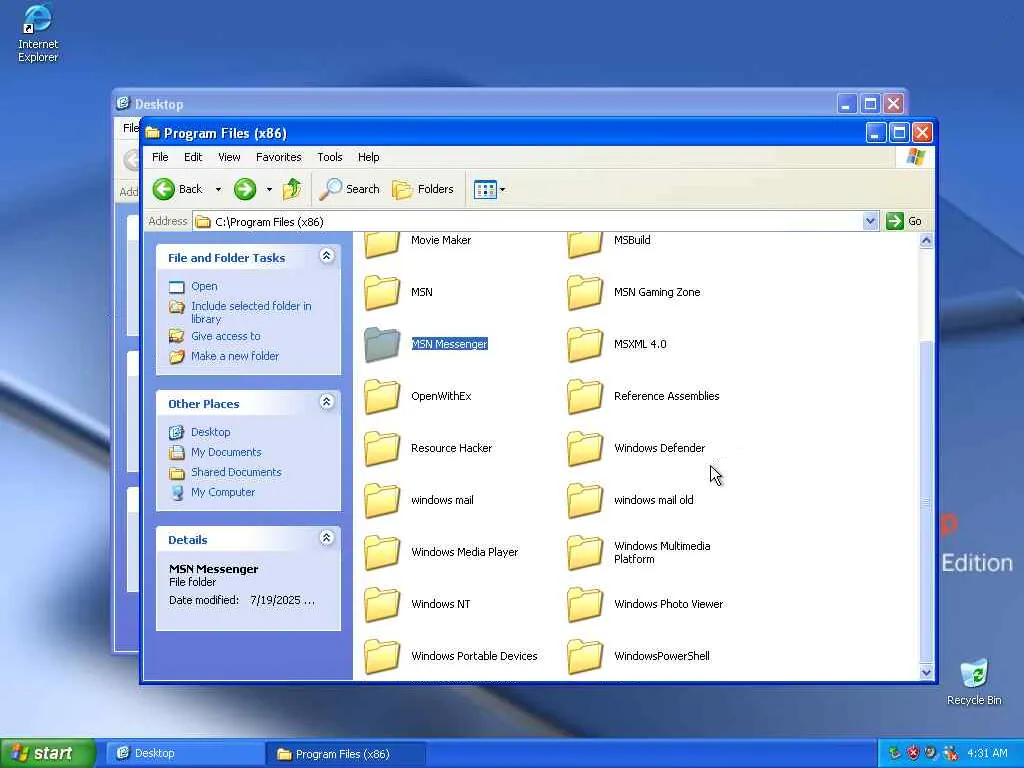Click the red shield tray icon
The image size is (1024, 768).
[913, 753]
